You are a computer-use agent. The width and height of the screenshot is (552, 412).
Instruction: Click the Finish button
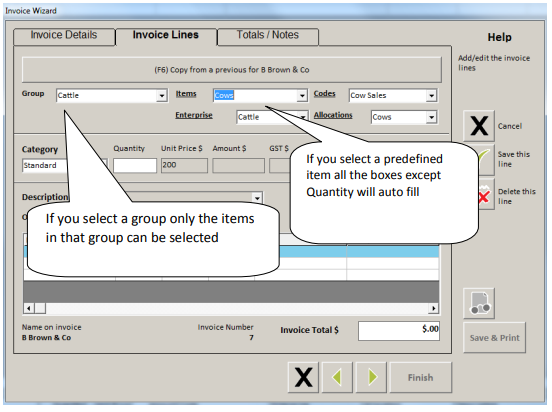coord(421,377)
